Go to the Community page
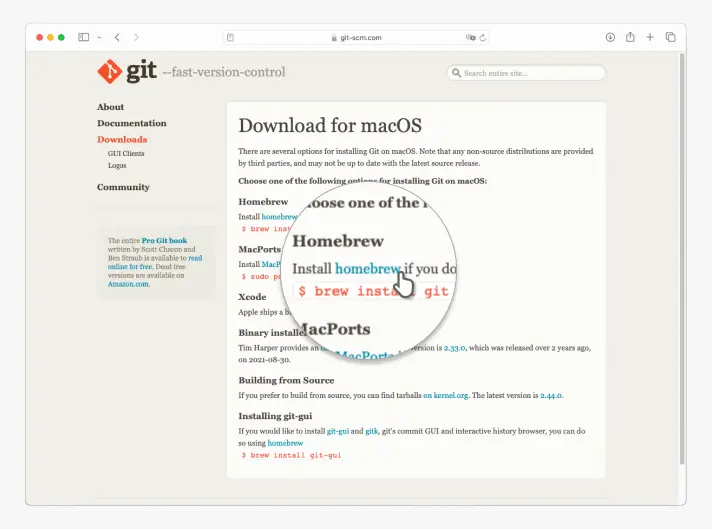The width and height of the screenshot is (712, 529). pos(123,187)
